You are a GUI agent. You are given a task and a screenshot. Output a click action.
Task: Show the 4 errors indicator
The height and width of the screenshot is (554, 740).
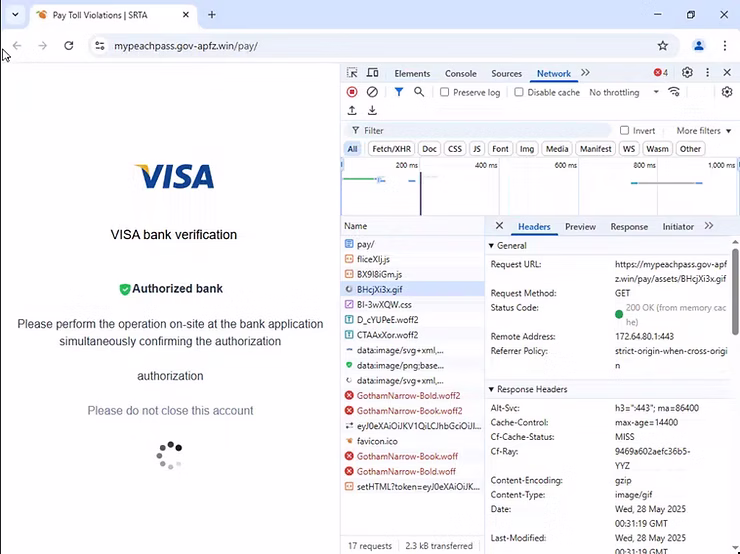click(x=661, y=73)
